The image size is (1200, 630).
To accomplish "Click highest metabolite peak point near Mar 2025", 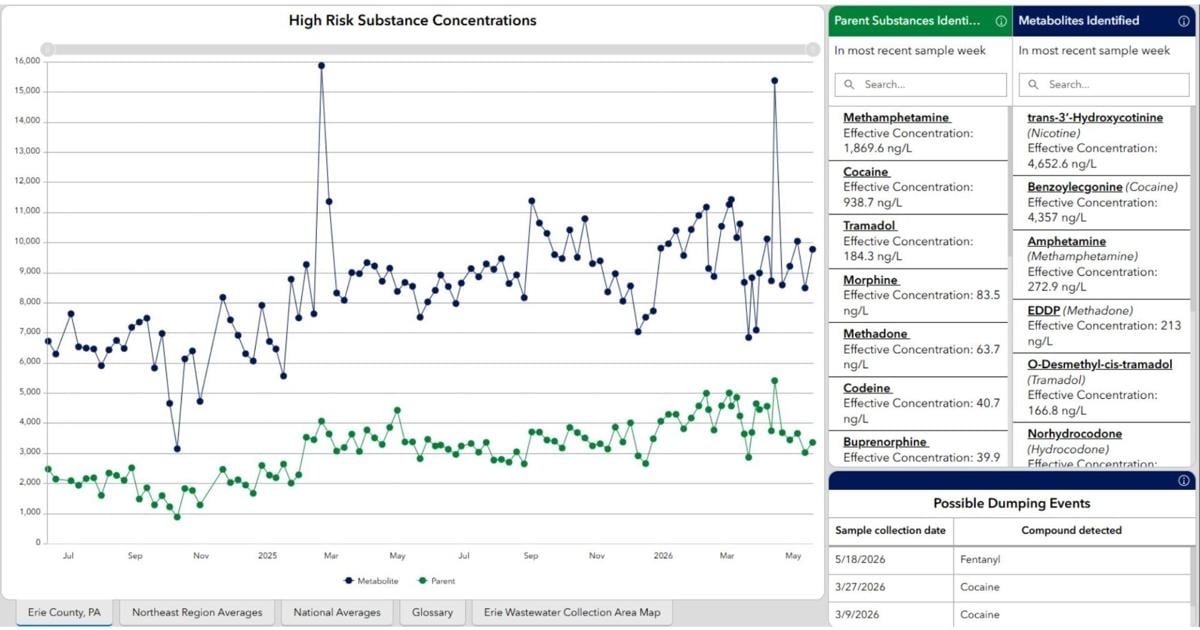I will pyautogui.click(x=321, y=66).
